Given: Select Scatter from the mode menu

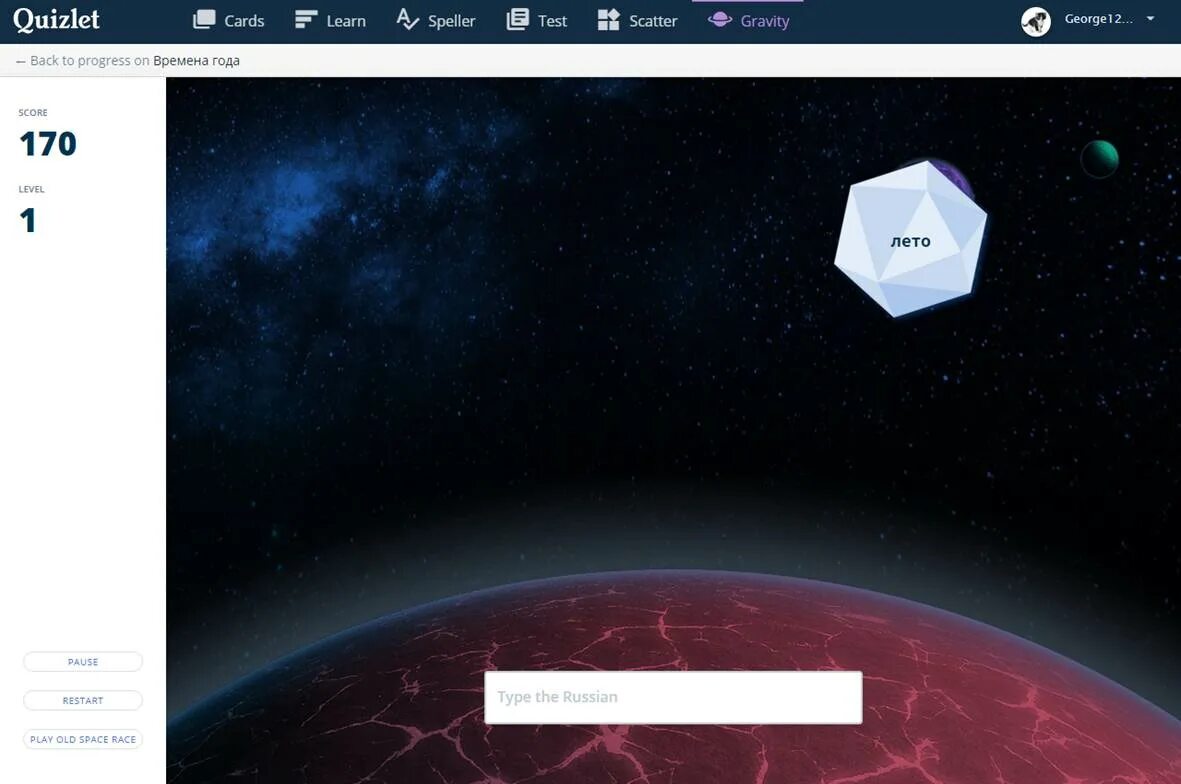Looking at the screenshot, I should pos(655,20).
